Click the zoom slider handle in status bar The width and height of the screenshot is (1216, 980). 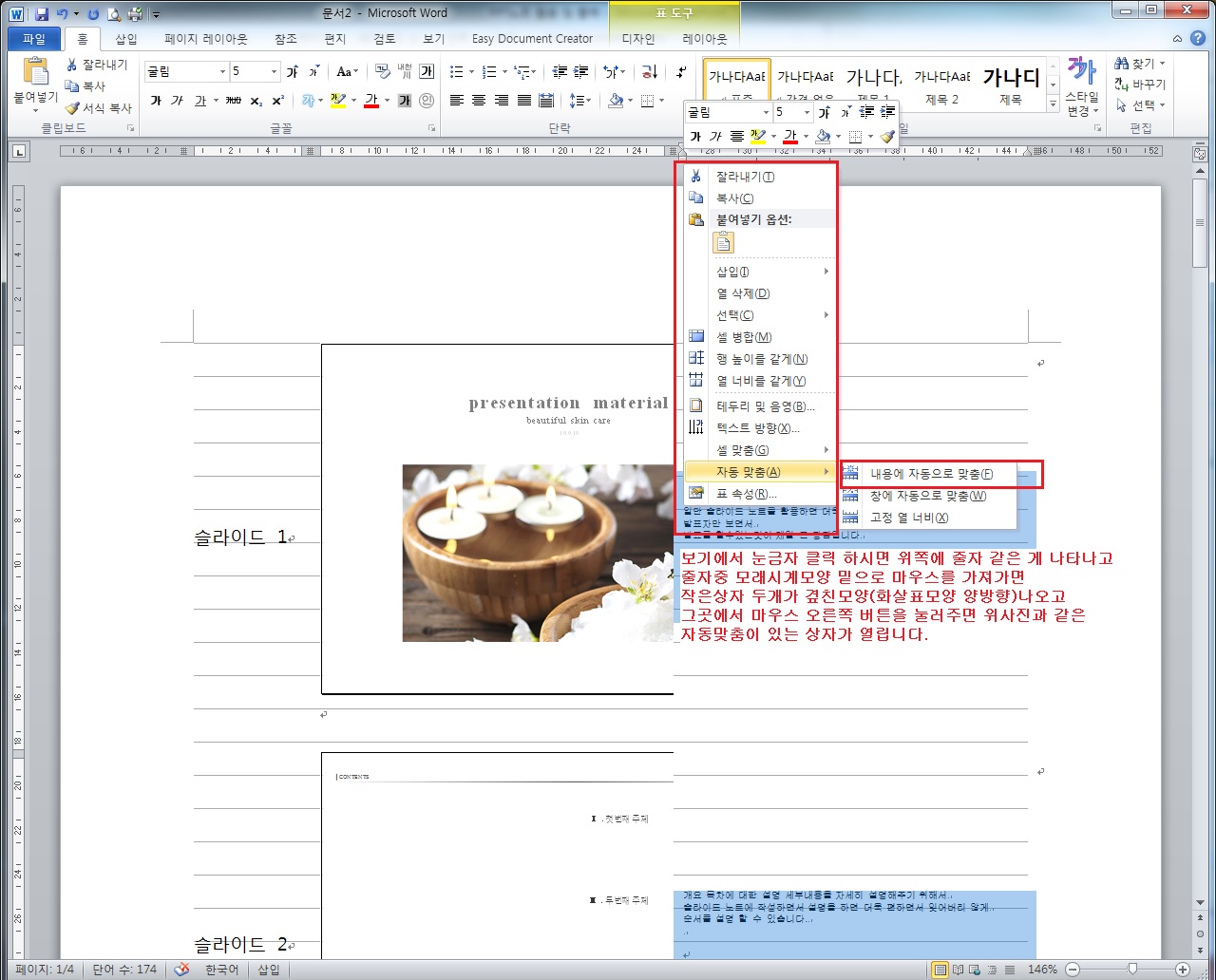pos(1132,970)
